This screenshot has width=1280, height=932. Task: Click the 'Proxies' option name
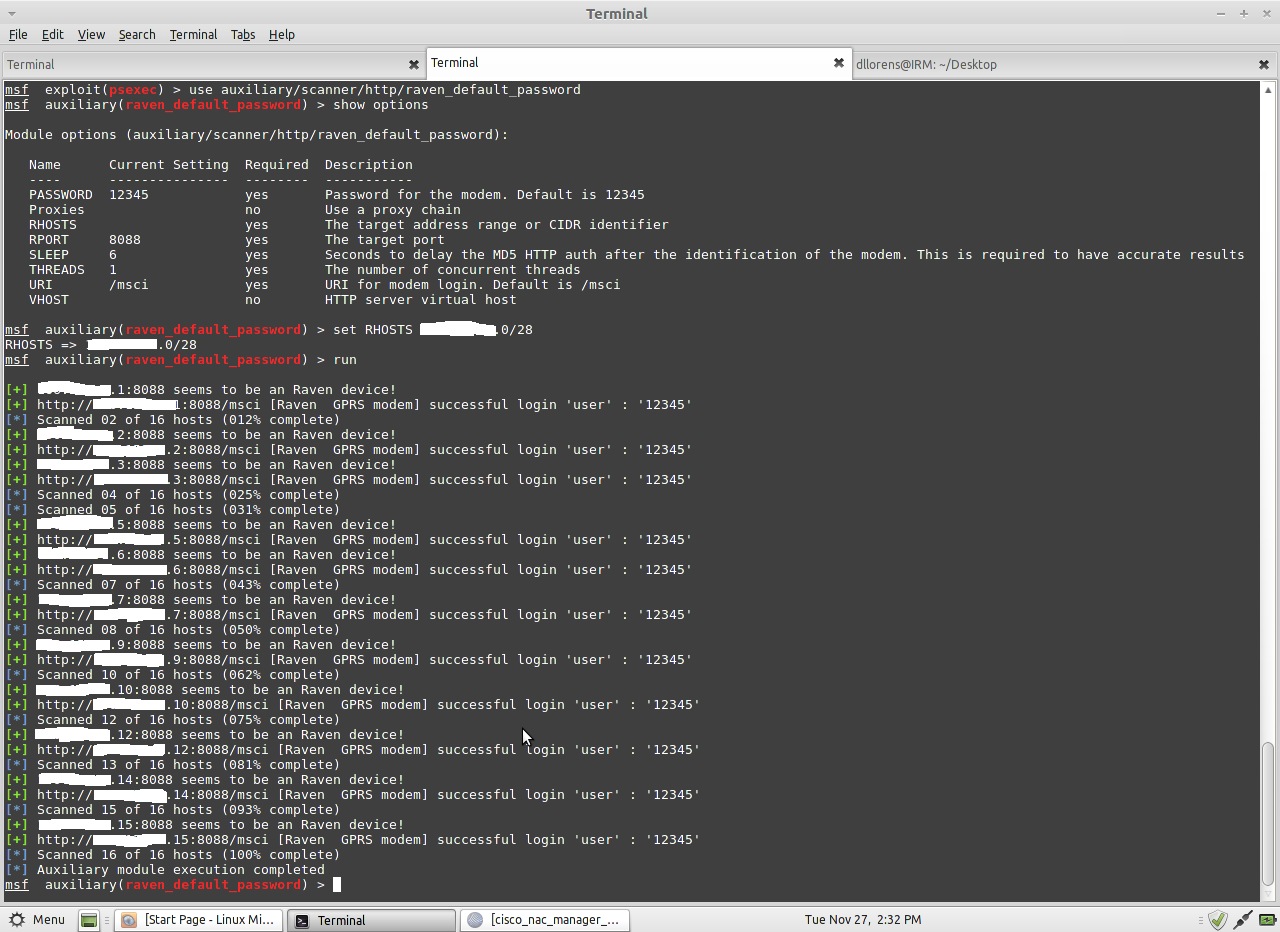coord(57,210)
